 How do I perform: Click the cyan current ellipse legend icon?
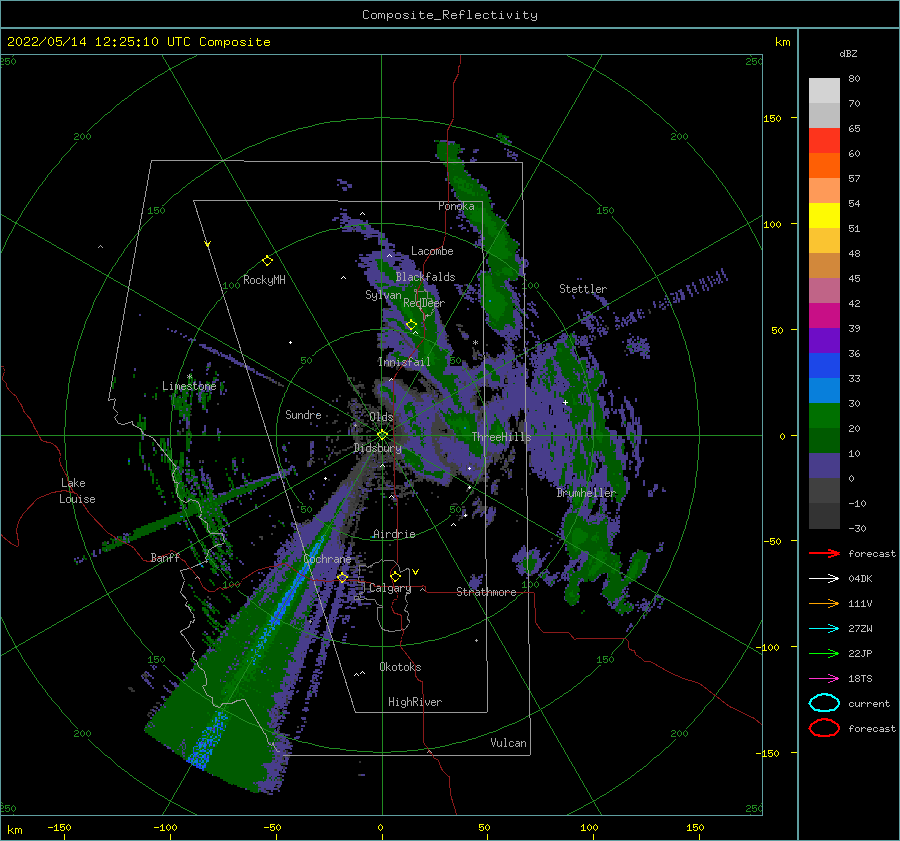click(824, 703)
